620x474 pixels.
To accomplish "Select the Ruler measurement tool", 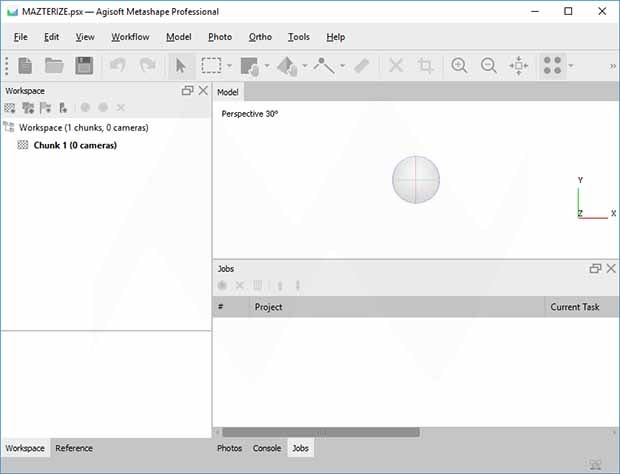I will [x=361, y=66].
